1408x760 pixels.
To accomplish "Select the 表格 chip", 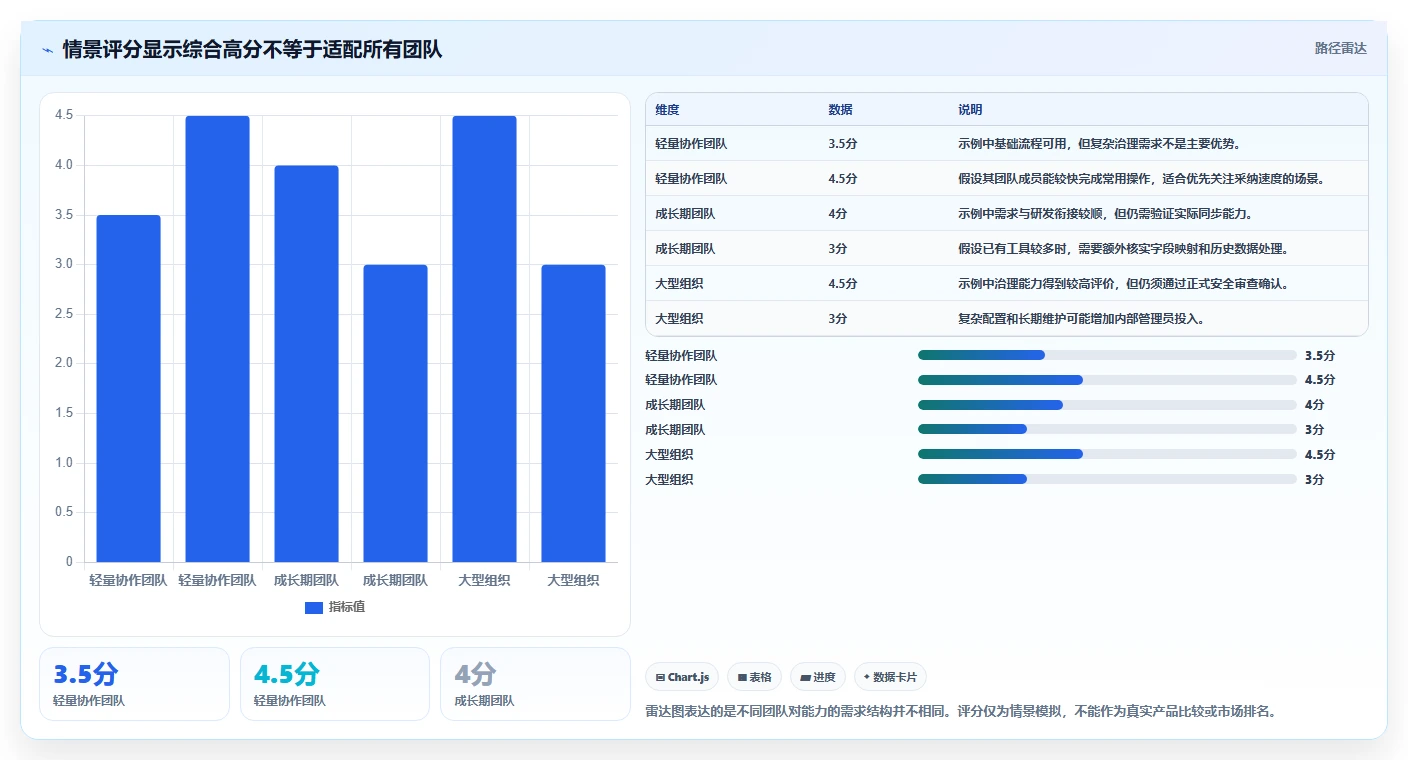I will click(x=755, y=677).
